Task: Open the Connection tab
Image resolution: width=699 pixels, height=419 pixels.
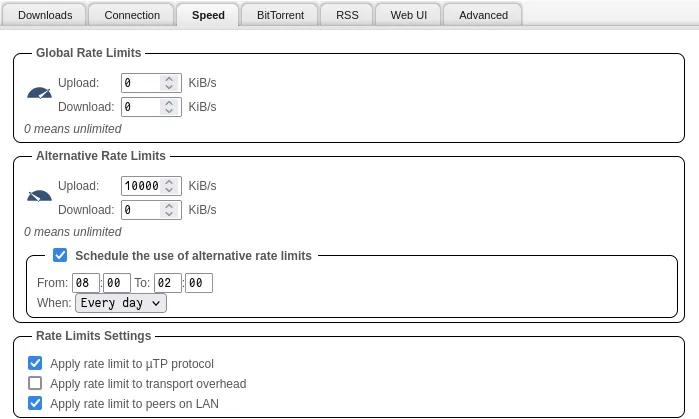Action: tap(132, 15)
